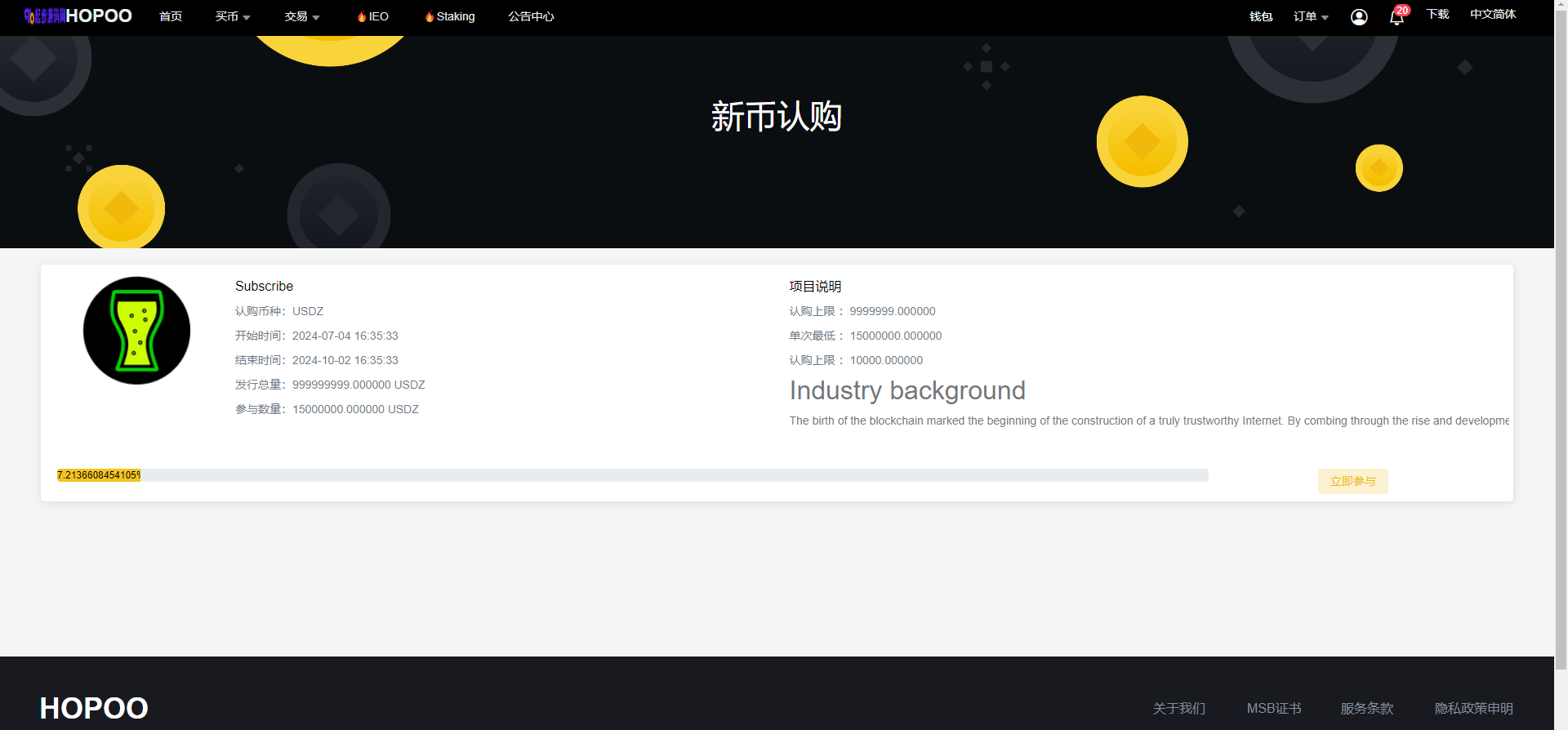Open the 钱包 wallet page
The height and width of the screenshot is (730, 1568).
[x=1261, y=16]
